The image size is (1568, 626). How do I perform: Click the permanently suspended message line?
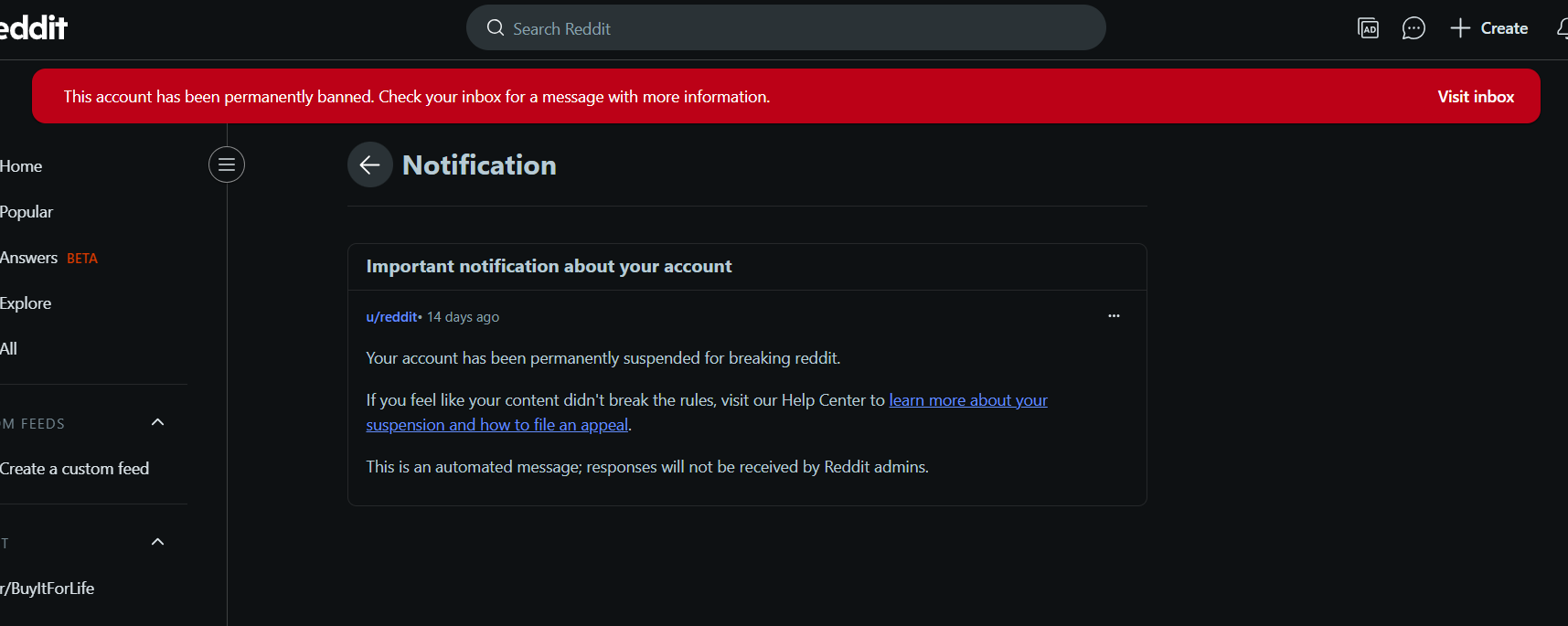click(x=603, y=358)
